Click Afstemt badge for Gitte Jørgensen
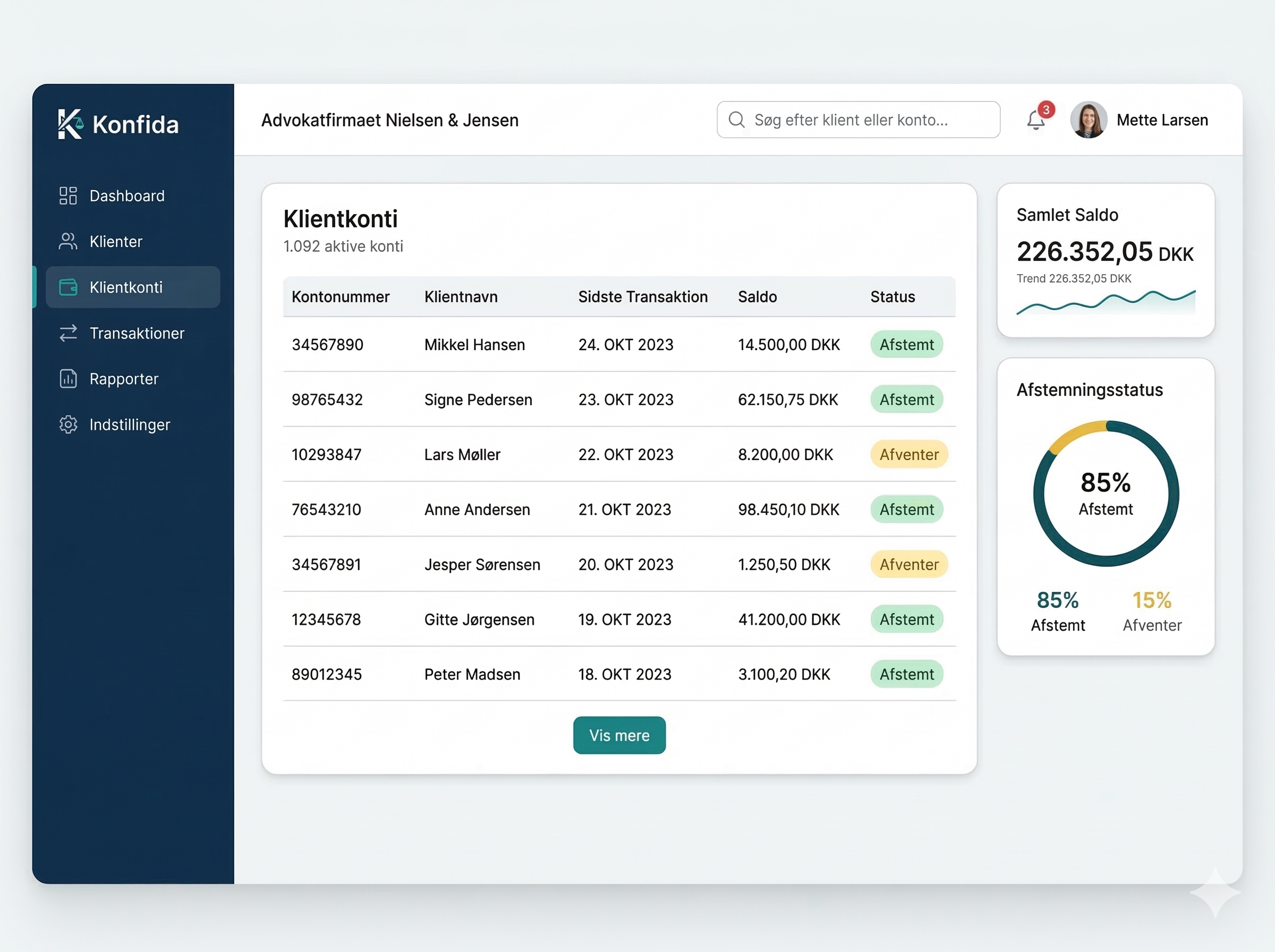The image size is (1275, 952). click(x=907, y=619)
